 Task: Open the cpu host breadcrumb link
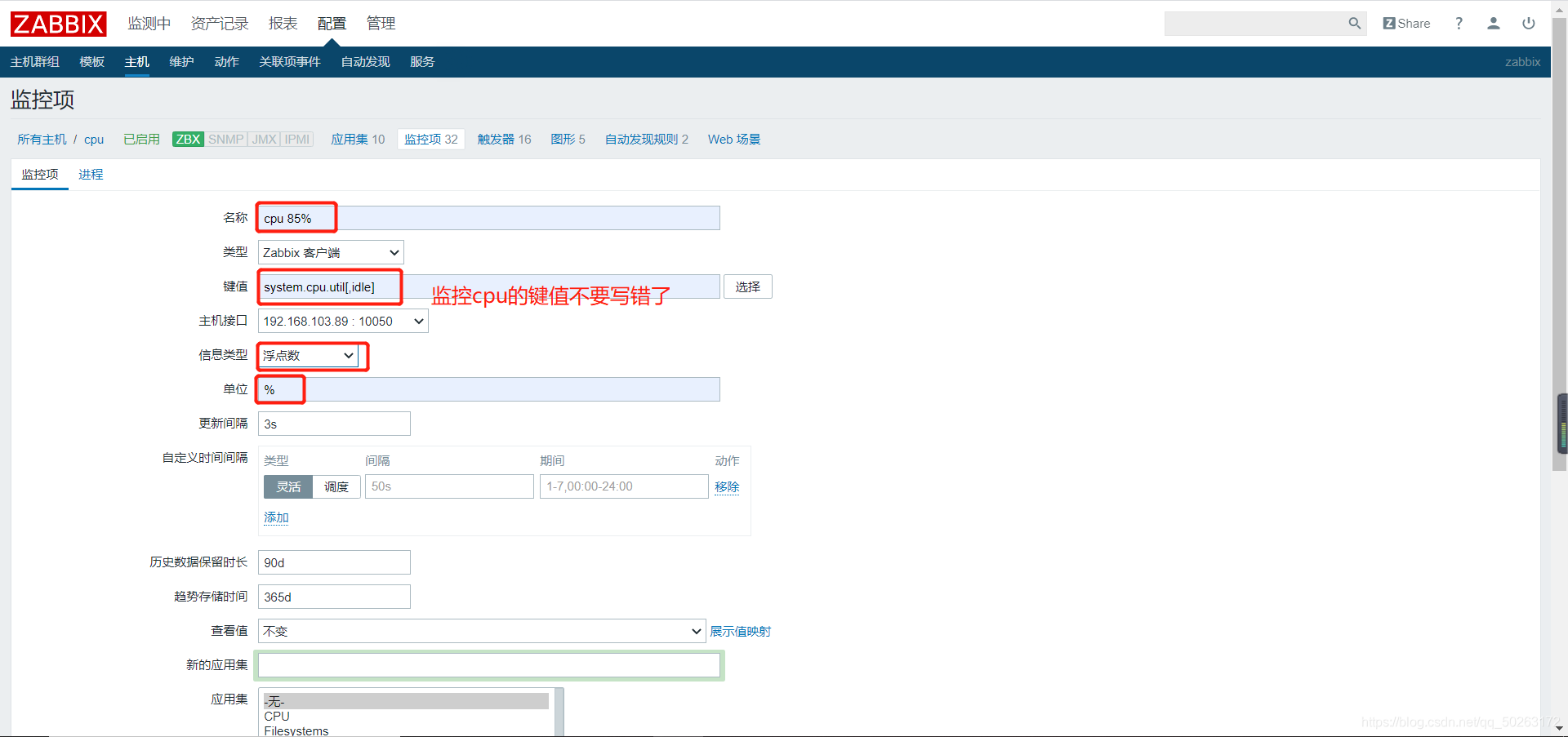(x=94, y=140)
